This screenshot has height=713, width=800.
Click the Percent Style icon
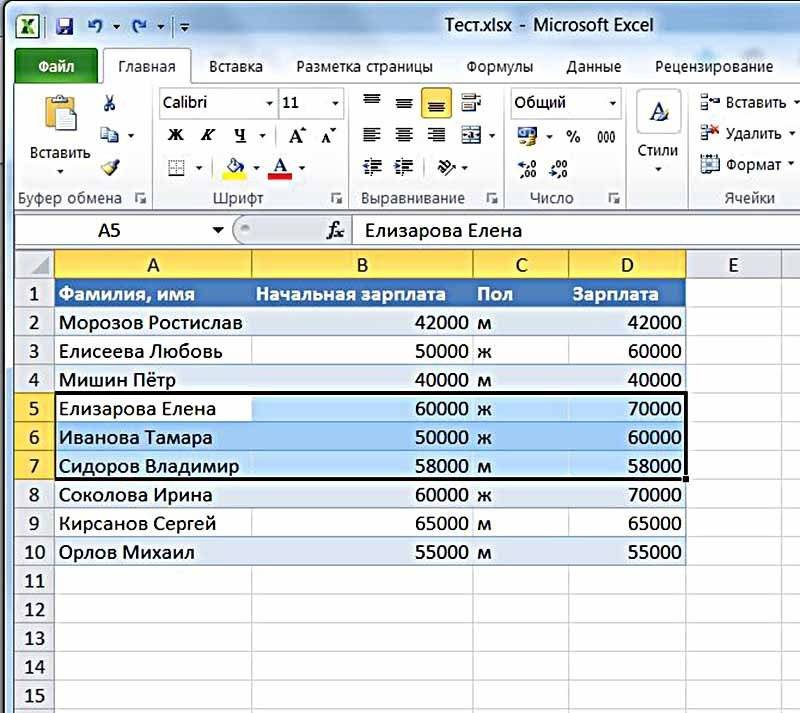tap(573, 136)
